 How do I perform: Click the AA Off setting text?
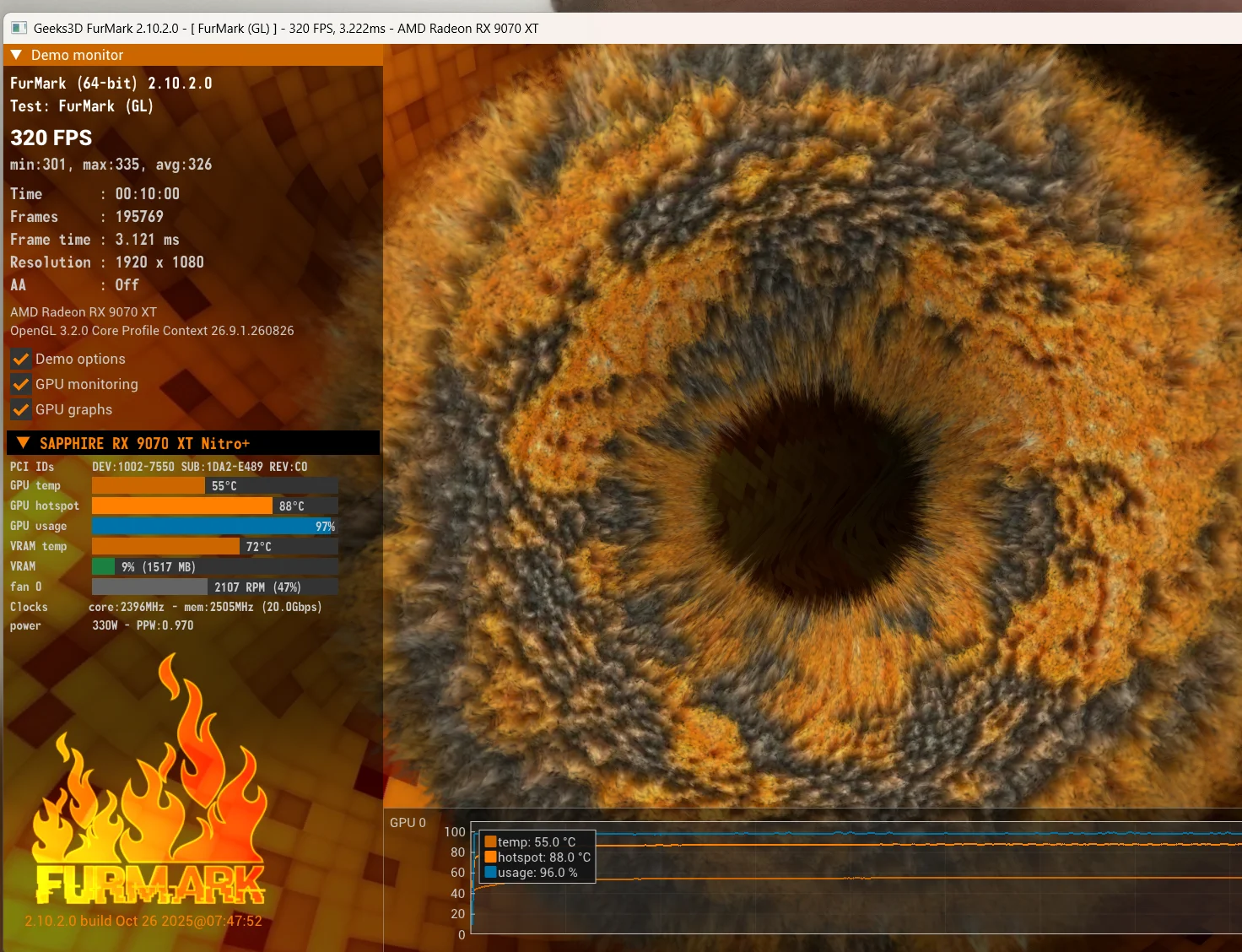(x=127, y=285)
